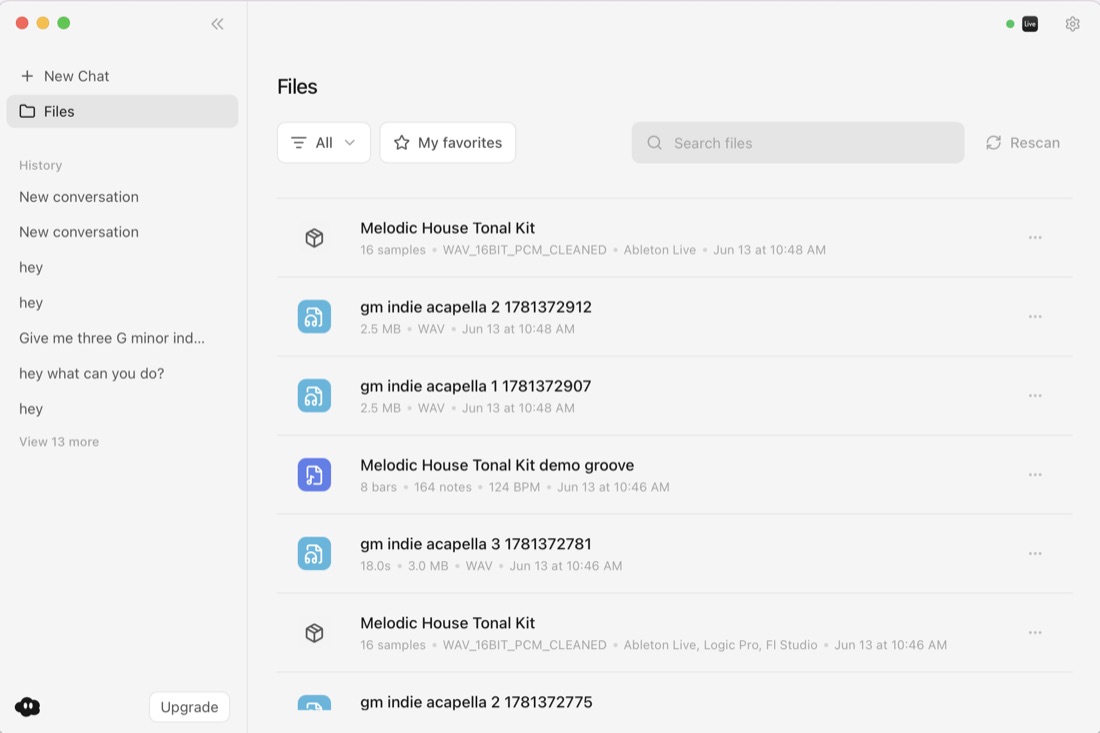Open the hey what can you do? chat
This screenshot has height=733, width=1100.
(91, 373)
